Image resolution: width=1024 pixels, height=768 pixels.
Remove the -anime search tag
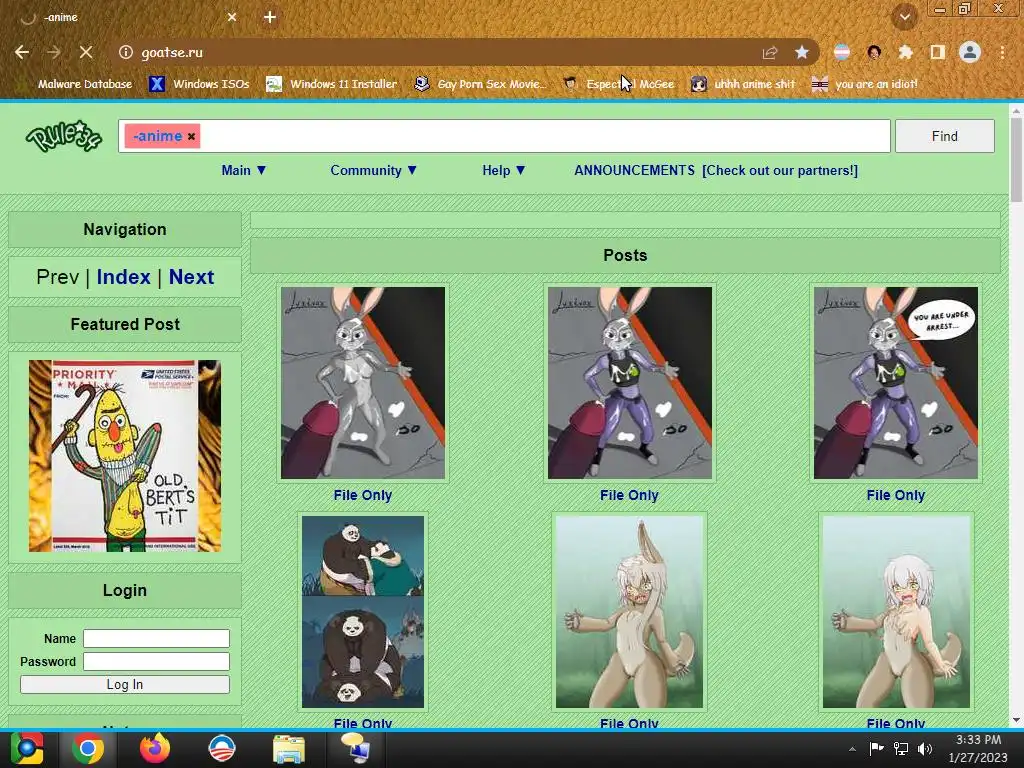(x=191, y=136)
